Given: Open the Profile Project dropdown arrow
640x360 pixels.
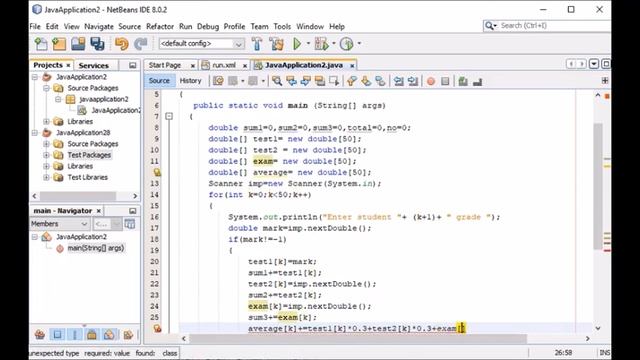Looking at the screenshot, I should [359, 43].
